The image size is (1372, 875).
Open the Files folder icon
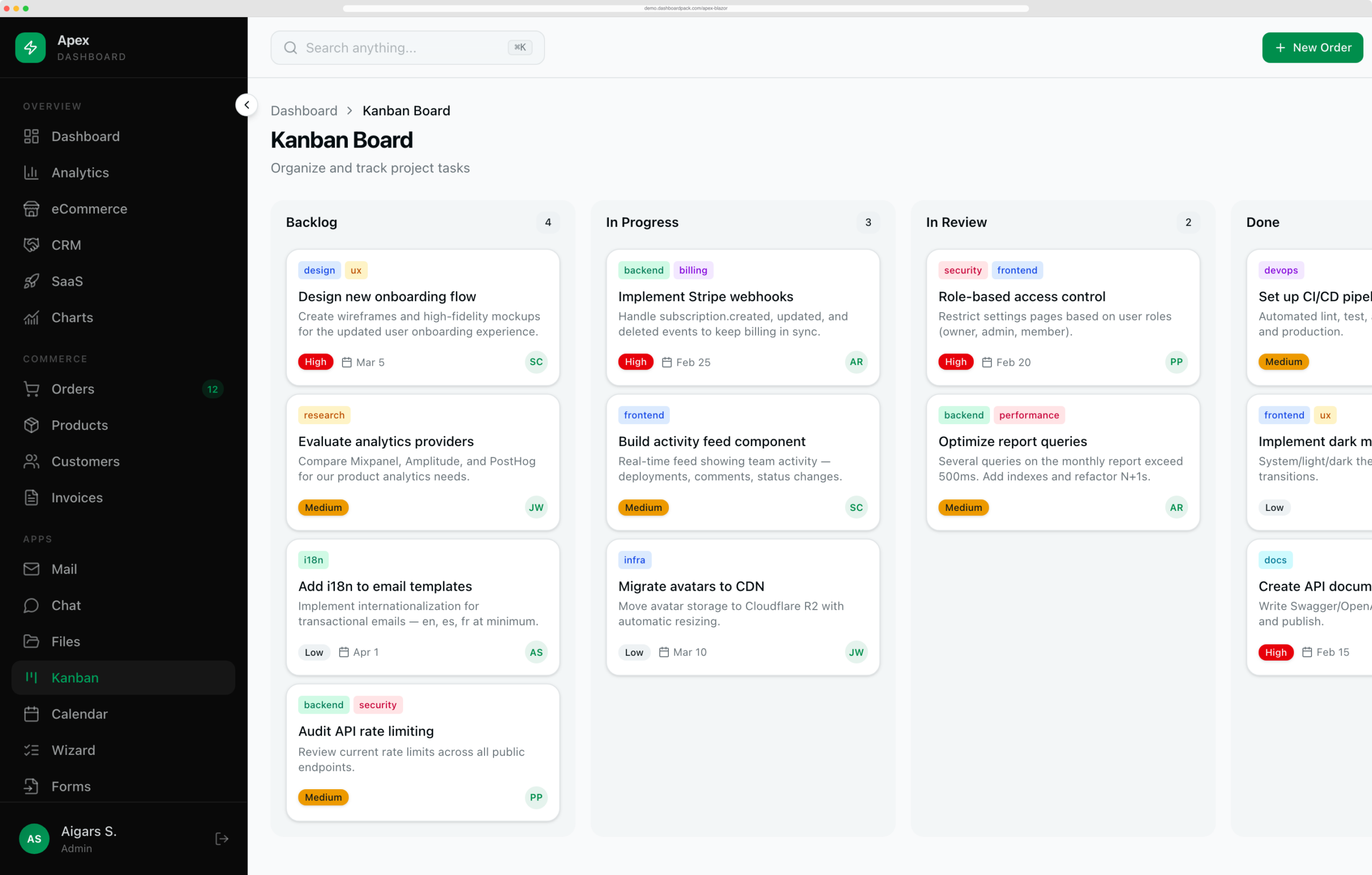31,641
